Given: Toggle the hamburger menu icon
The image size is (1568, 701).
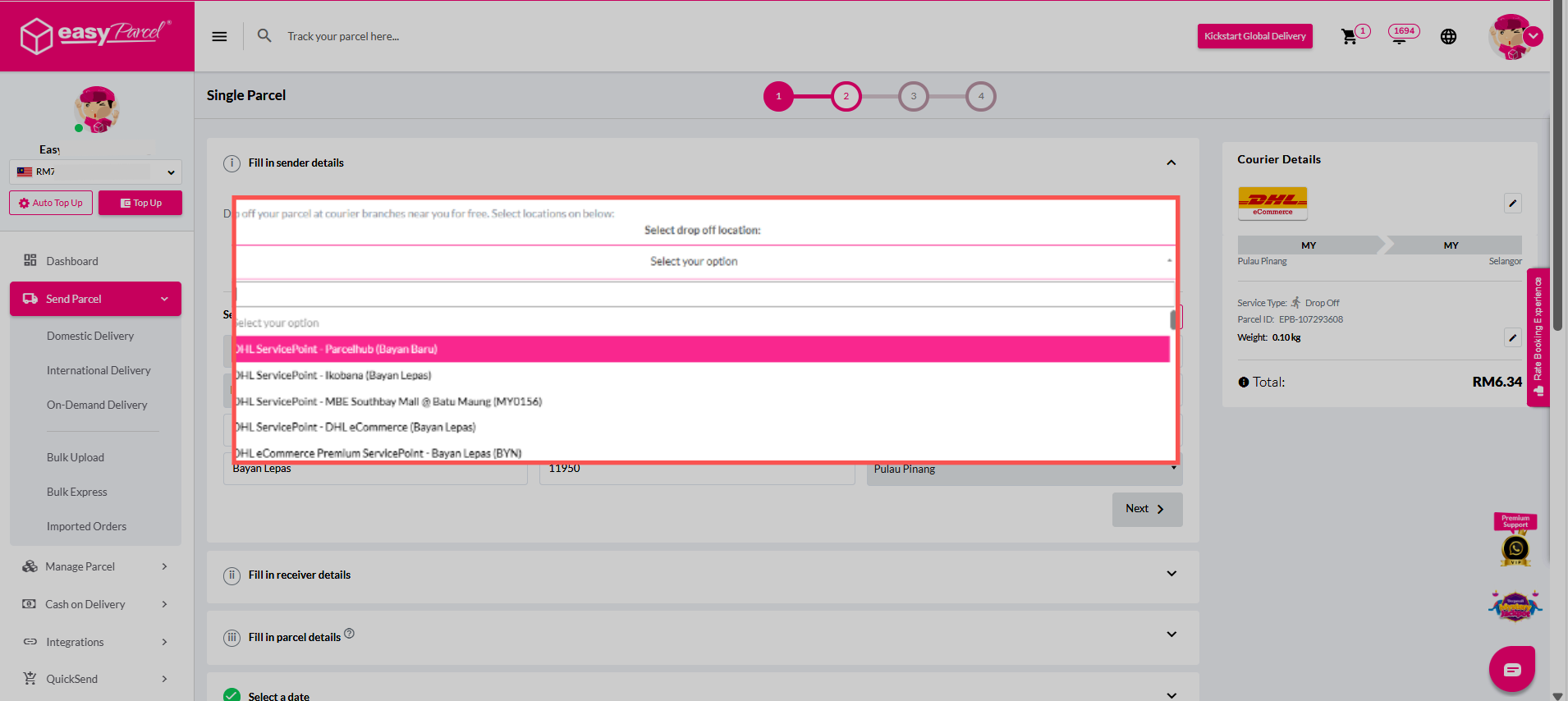Looking at the screenshot, I should (219, 36).
